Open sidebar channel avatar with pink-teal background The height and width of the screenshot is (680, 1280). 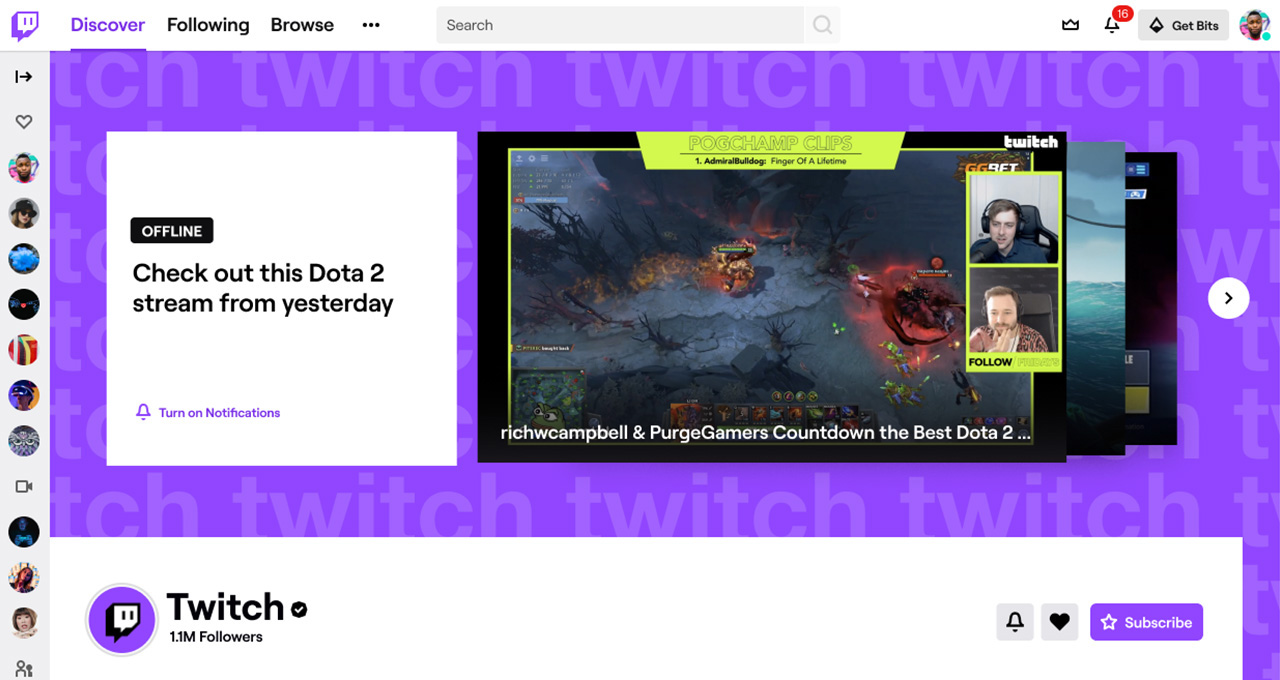pyautogui.click(x=24, y=168)
